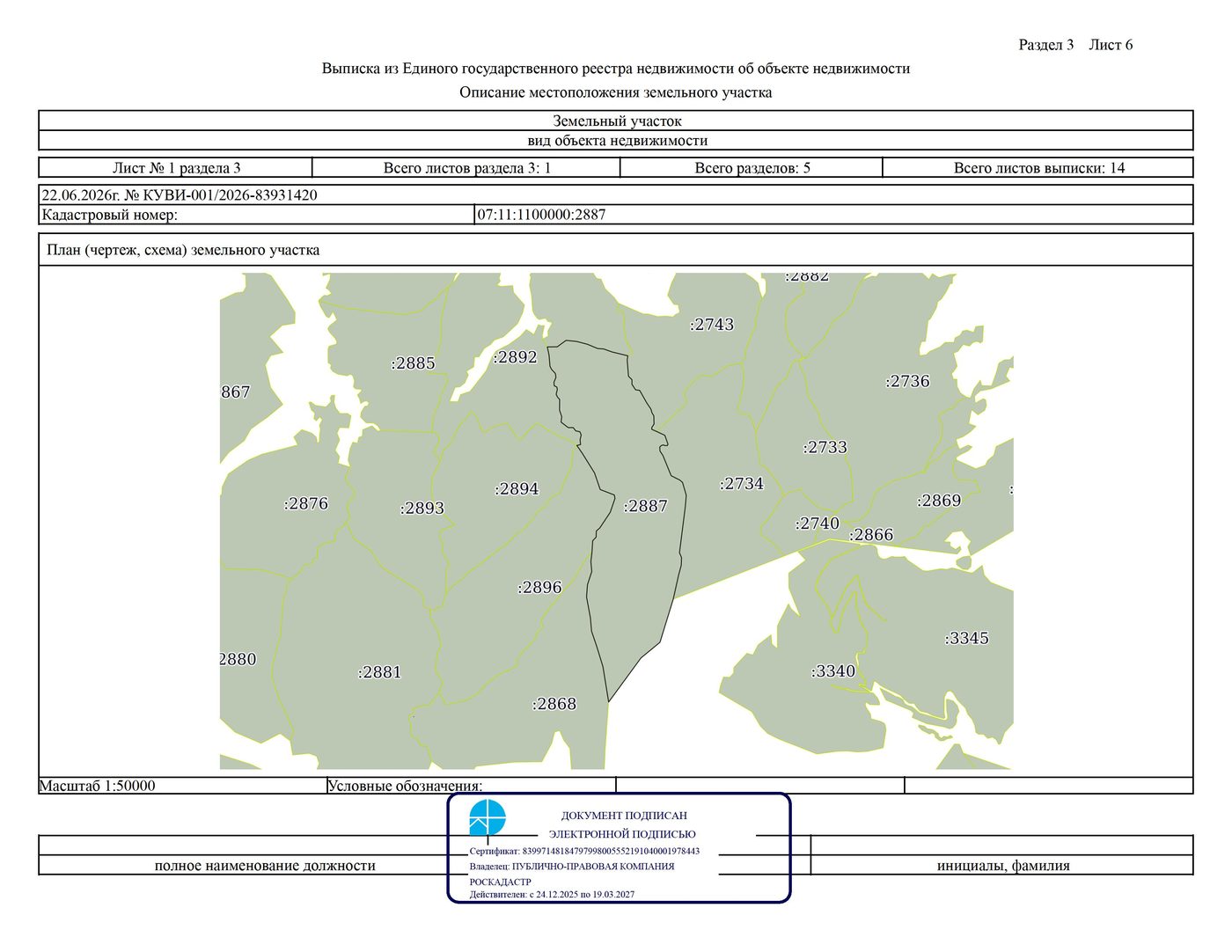
Task: Click 'вид объекта недвижимости' caption
Action: click(x=617, y=141)
